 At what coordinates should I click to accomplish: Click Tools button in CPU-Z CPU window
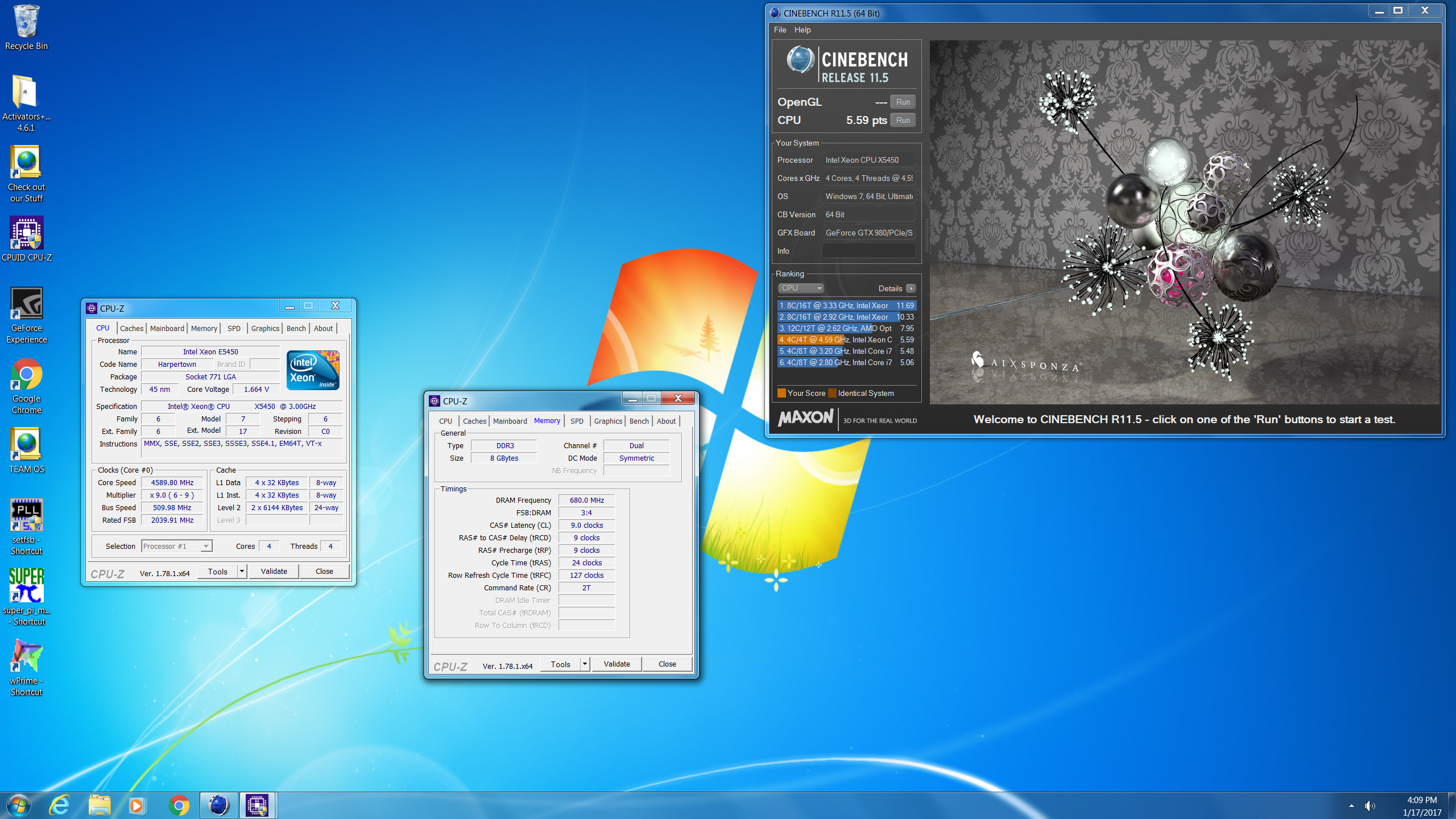click(x=217, y=571)
